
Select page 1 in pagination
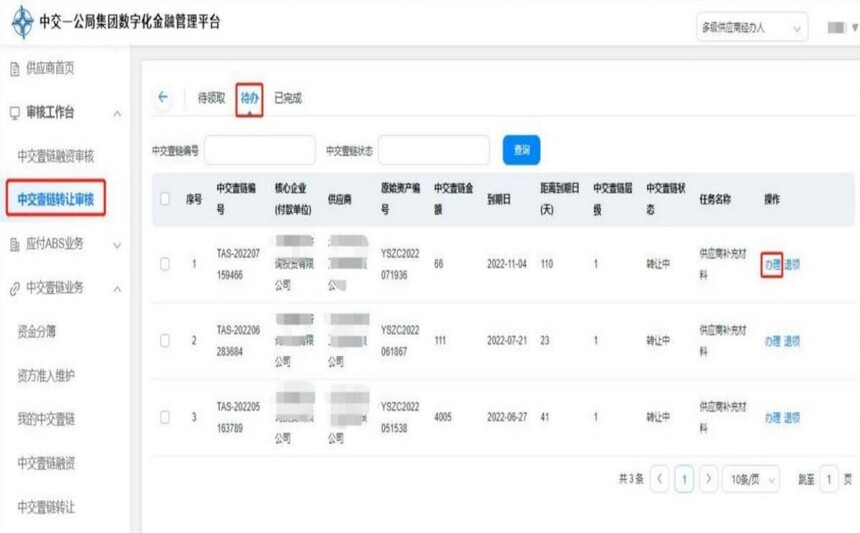pos(684,479)
